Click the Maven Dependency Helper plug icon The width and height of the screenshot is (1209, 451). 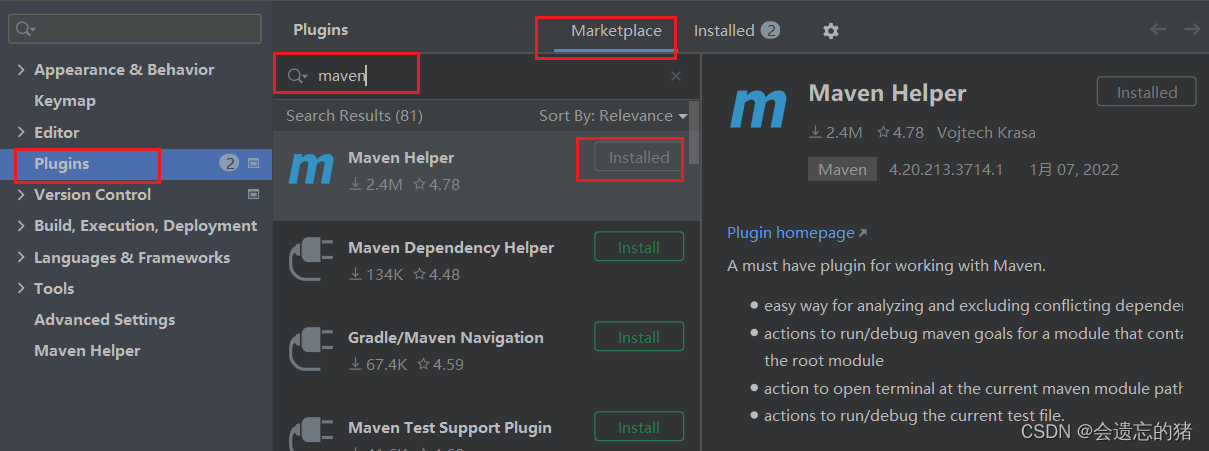click(x=310, y=259)
